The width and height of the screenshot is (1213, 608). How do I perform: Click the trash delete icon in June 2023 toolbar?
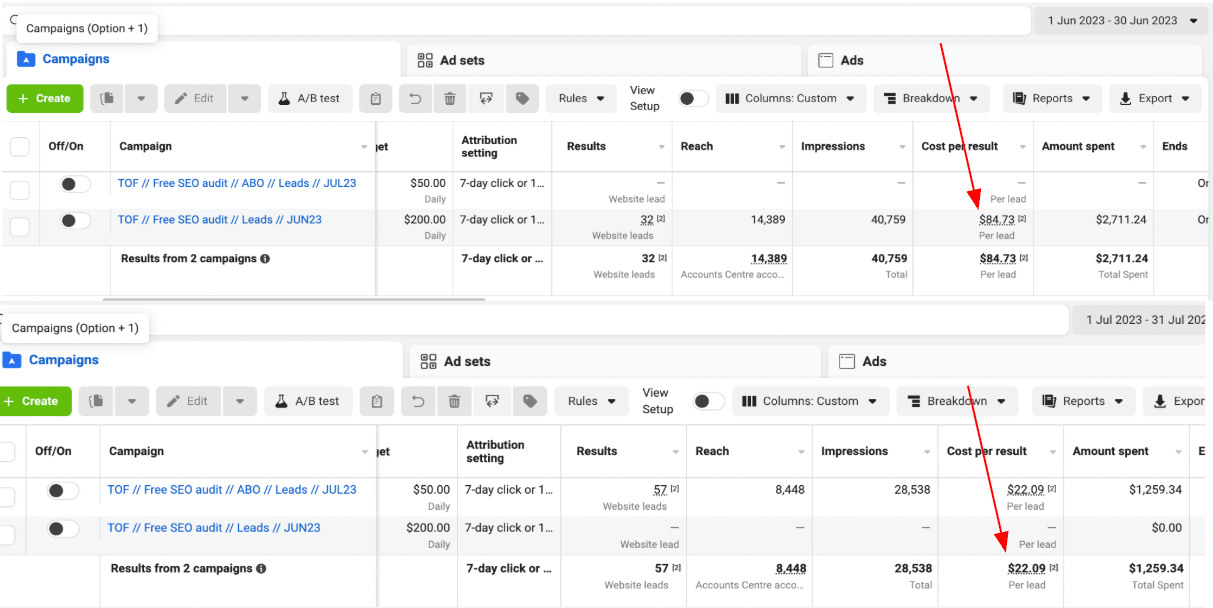pyautogui.click(x=450, y=98)
